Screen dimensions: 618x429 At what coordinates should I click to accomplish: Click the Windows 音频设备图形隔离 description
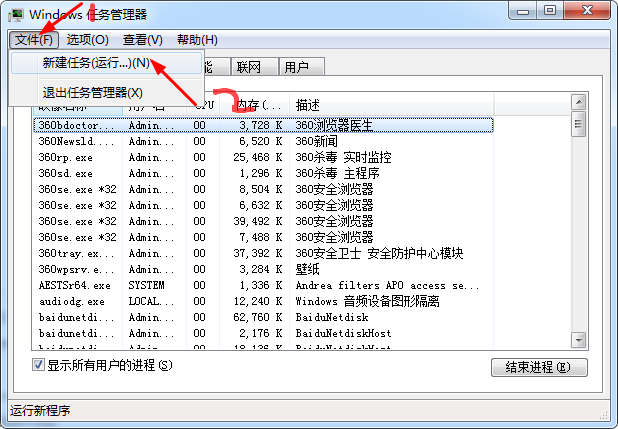pos(367,301)
